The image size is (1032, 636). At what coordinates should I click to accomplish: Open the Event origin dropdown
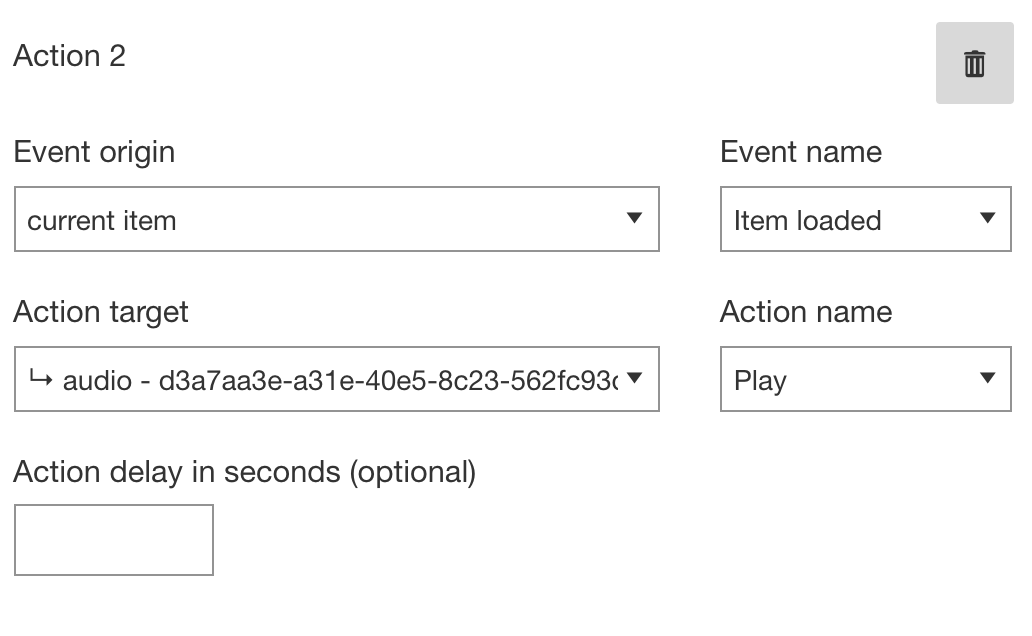tap(337, 219)
